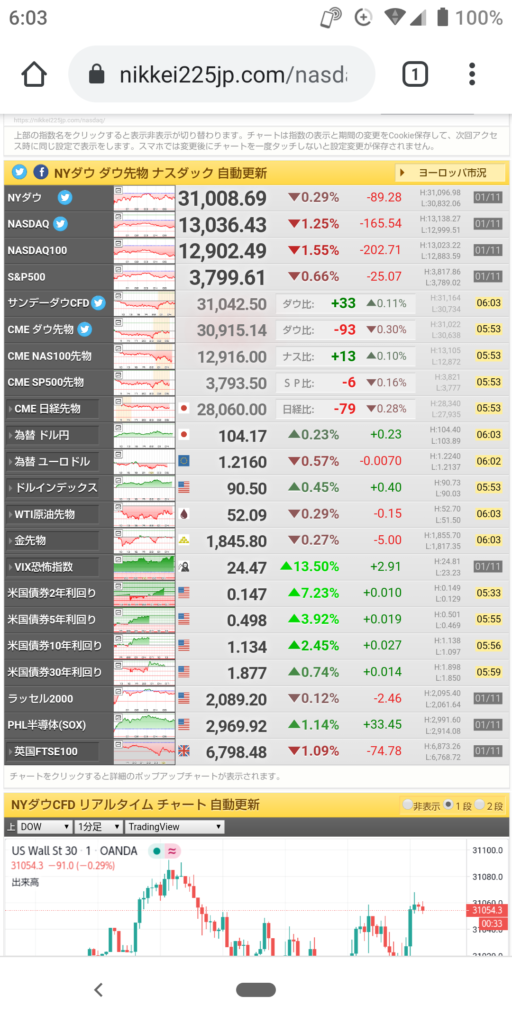The image size is (512, 1024).
Task: Click the US flag in 米国債券10年利回り row
Action: pos(184,646)
